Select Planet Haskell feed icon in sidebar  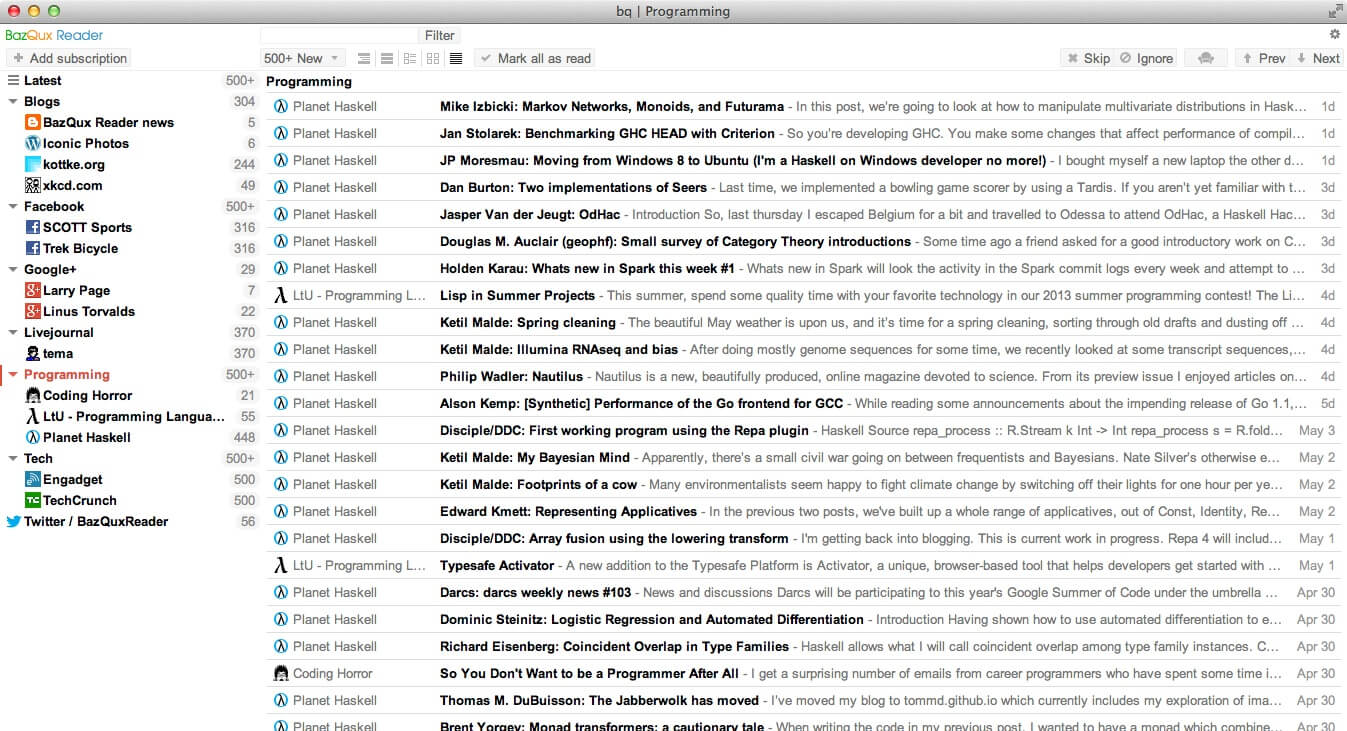click(33, 438)
